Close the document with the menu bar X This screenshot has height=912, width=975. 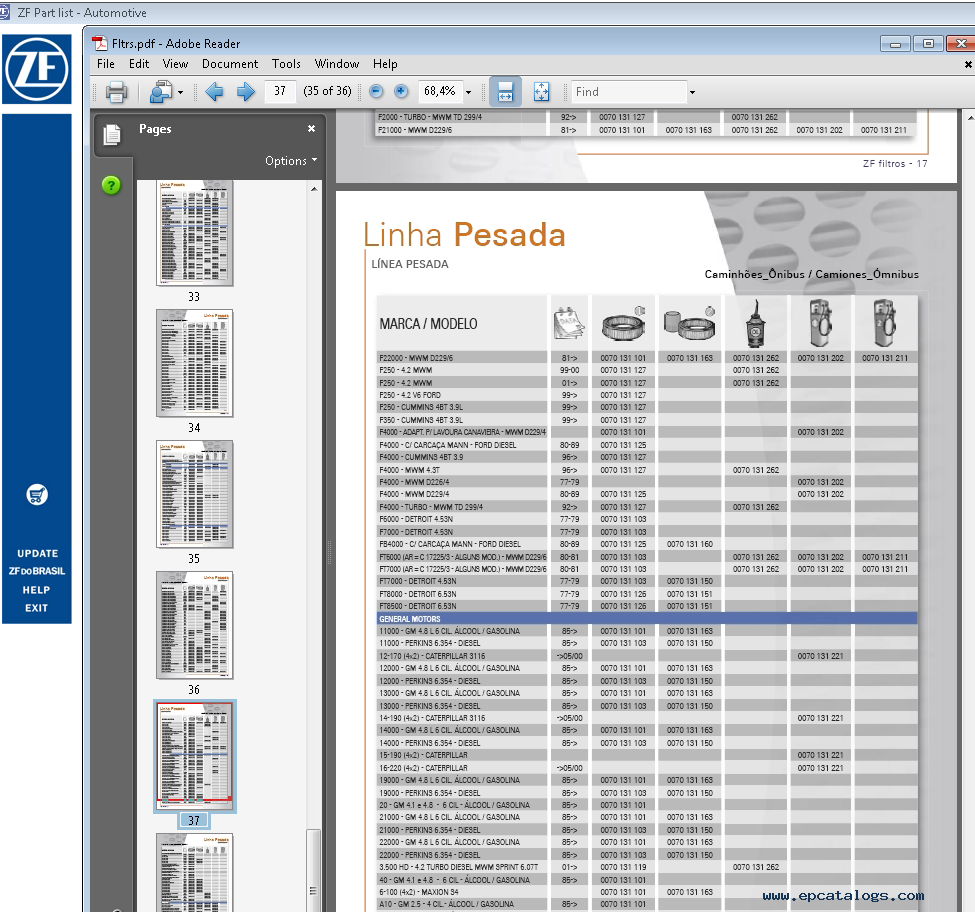tap(968, 64)
